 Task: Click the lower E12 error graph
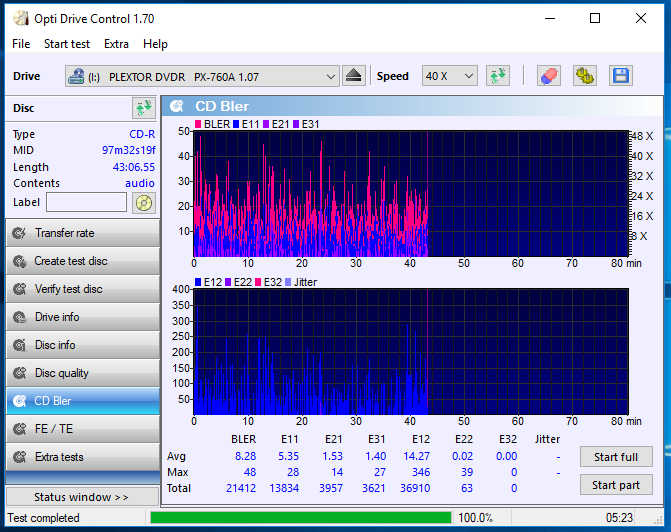click(411, 352)
